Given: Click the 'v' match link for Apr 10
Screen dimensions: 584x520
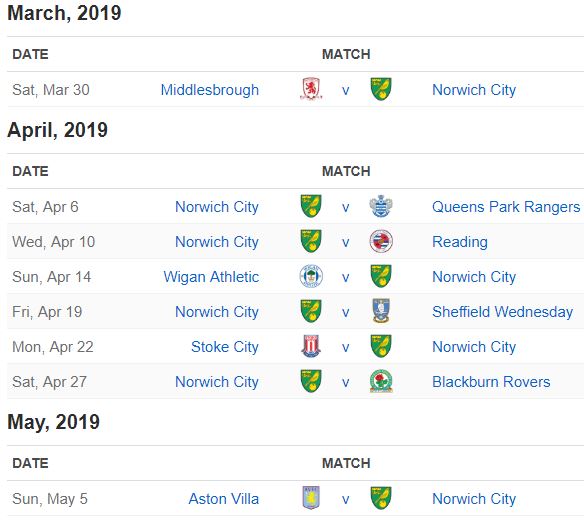Looking at the screenshot, I should coord(346,242).
